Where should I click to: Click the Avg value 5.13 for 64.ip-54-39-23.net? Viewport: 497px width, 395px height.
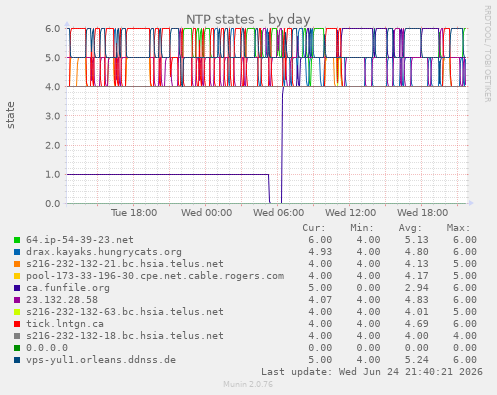417,240
